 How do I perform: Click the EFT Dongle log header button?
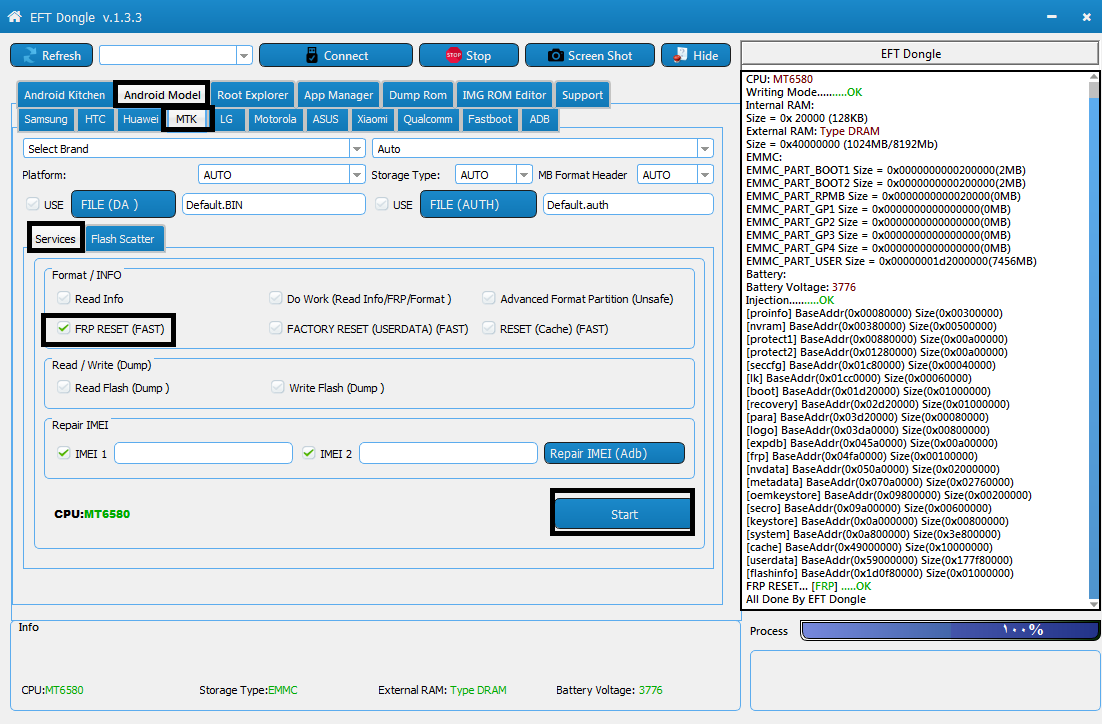(x=919, y=53)
